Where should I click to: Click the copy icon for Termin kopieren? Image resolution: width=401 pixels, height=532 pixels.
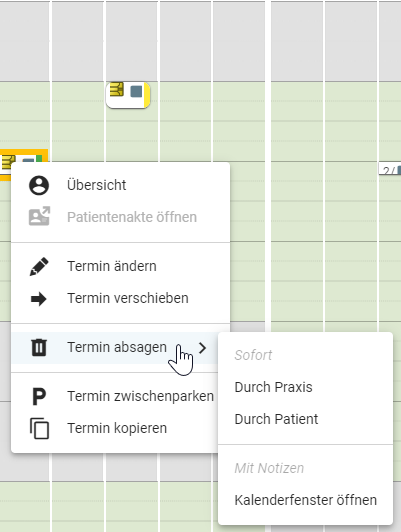tap(39, 429)
